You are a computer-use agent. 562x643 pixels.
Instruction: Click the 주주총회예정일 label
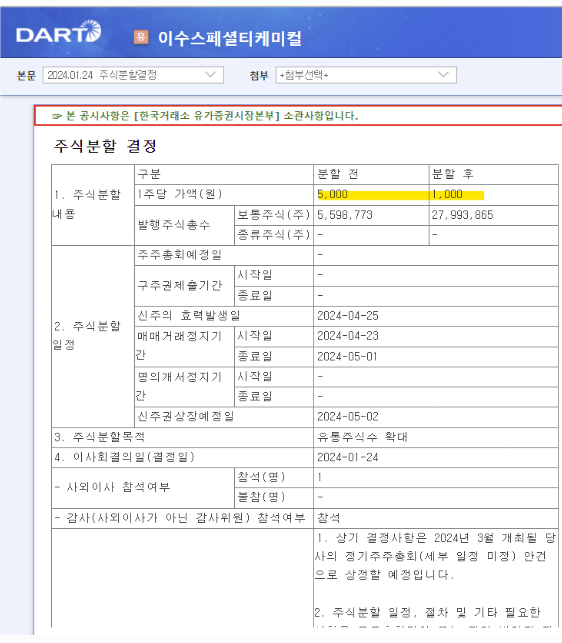tap(179, 255)
